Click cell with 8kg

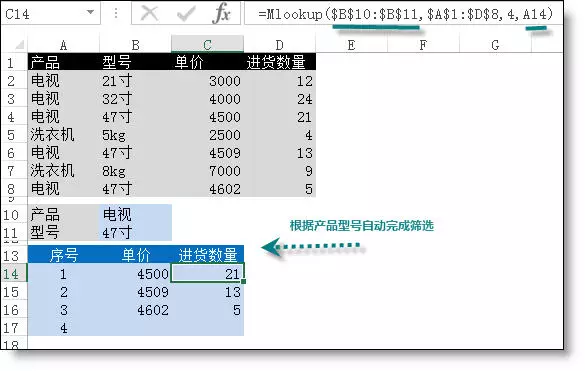tap(135, 171)
